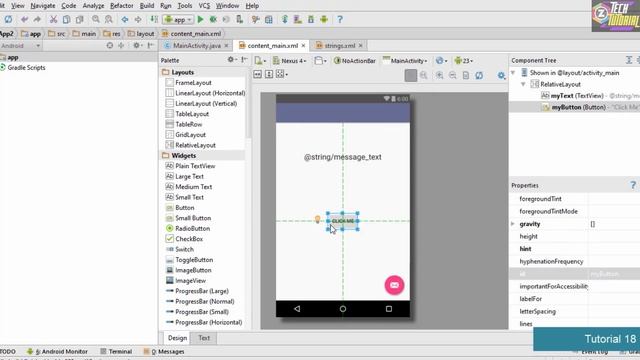
Task: Click Zoom In icon in designer
Action: (439, 75)
